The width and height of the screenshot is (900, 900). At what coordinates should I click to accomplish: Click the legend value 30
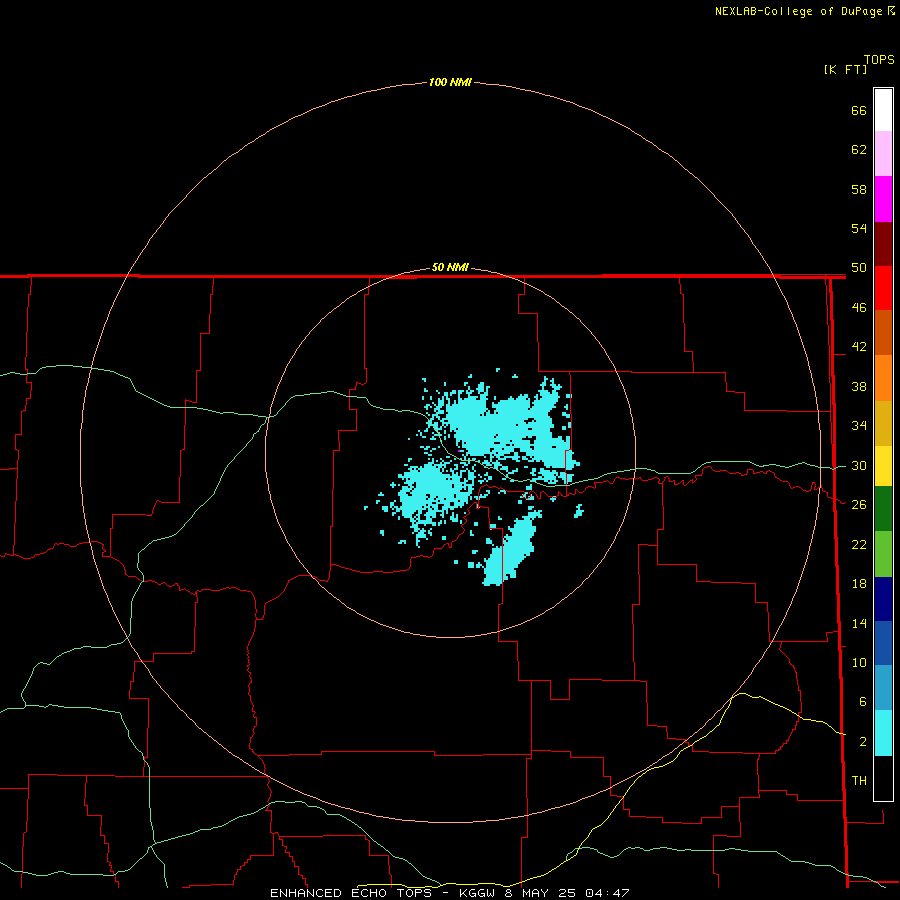pos(859,465)
